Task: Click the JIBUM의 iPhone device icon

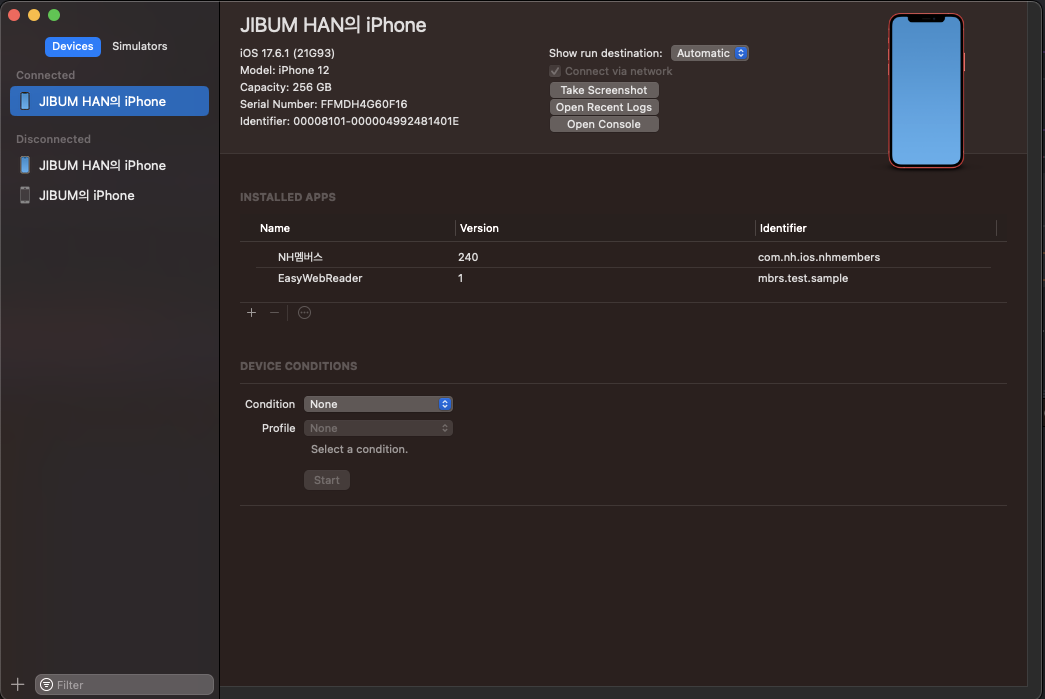Action: (25, 195)
